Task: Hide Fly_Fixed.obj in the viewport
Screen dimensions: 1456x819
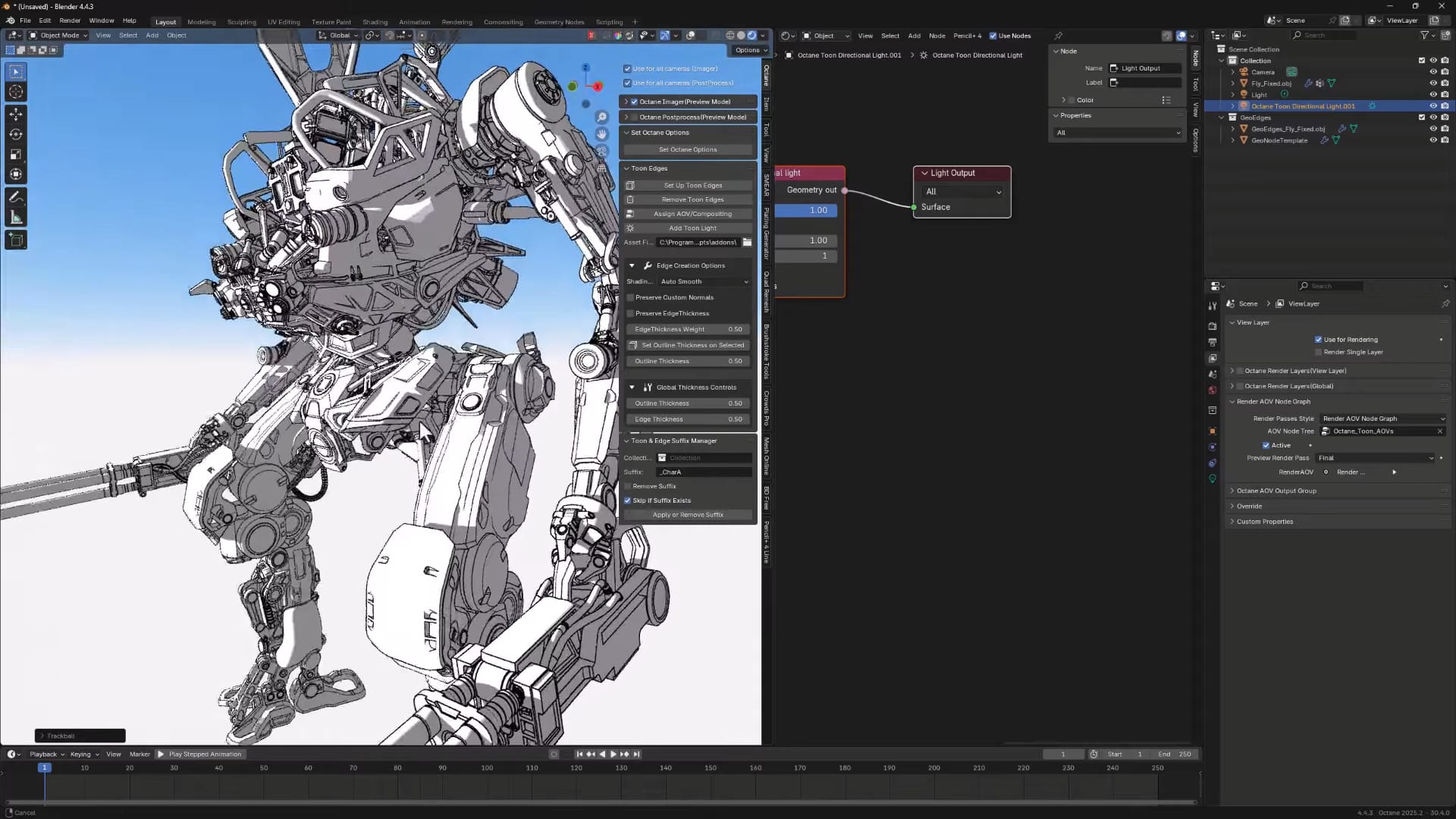Action: (x=1432, y=83)
